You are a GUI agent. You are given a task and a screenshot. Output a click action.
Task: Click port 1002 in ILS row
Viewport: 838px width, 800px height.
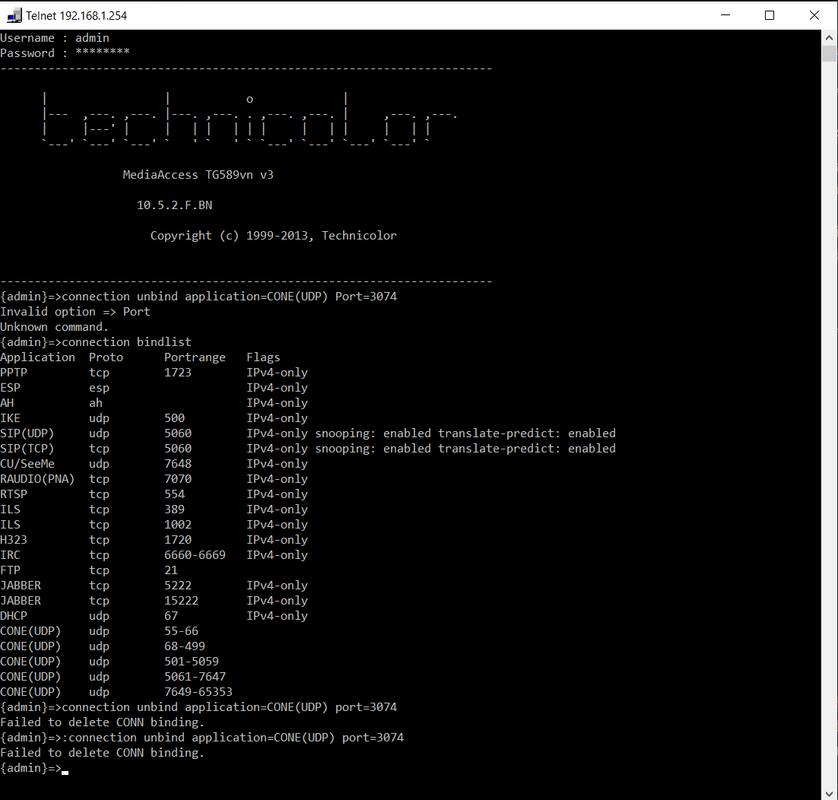[177, 525]
